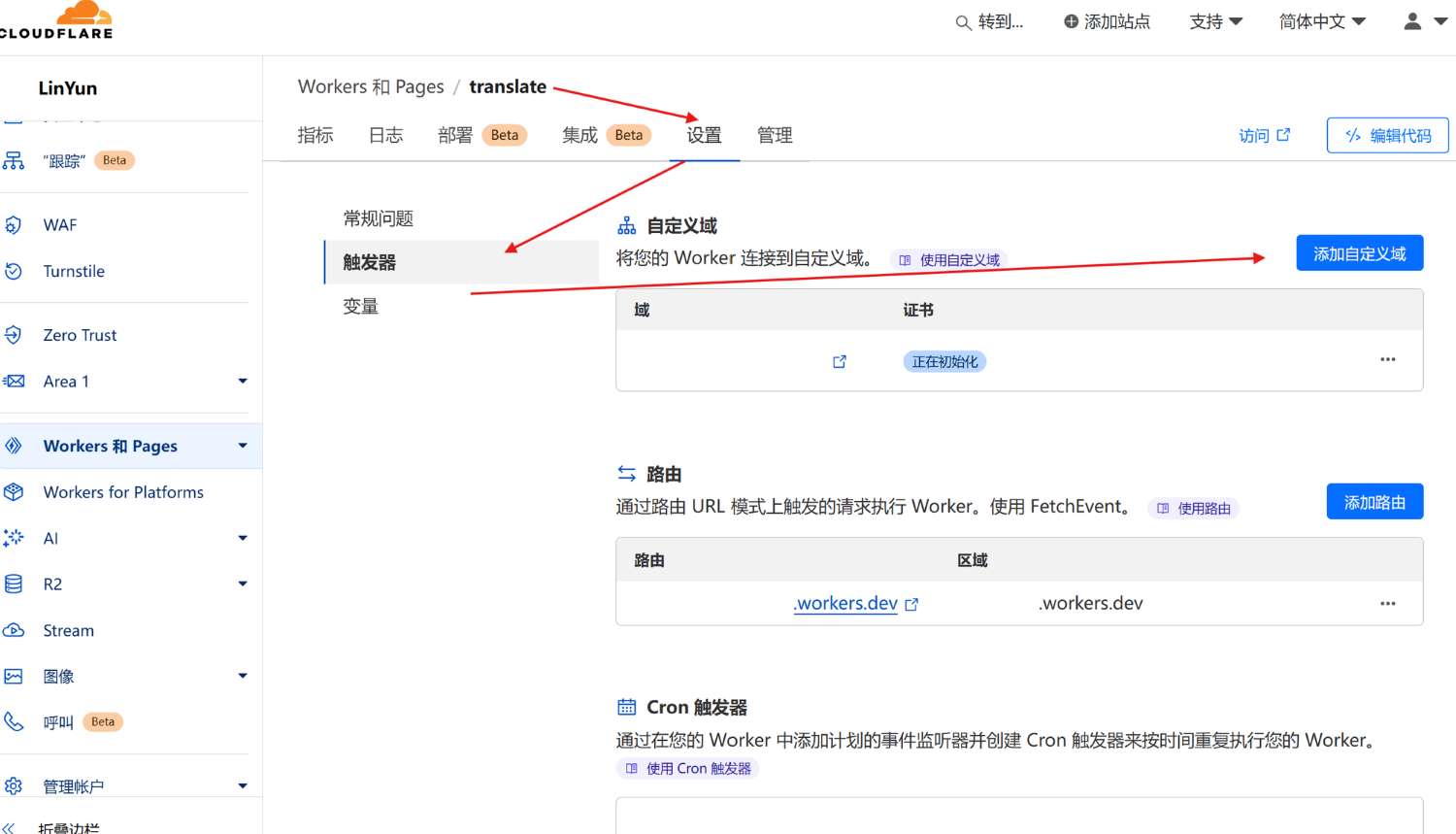Click the .workers.dev zone cell text

pos(1090,603)
